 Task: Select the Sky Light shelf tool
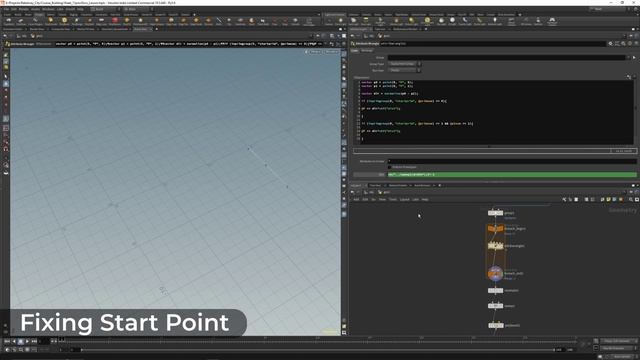click(x=441, y=21)
